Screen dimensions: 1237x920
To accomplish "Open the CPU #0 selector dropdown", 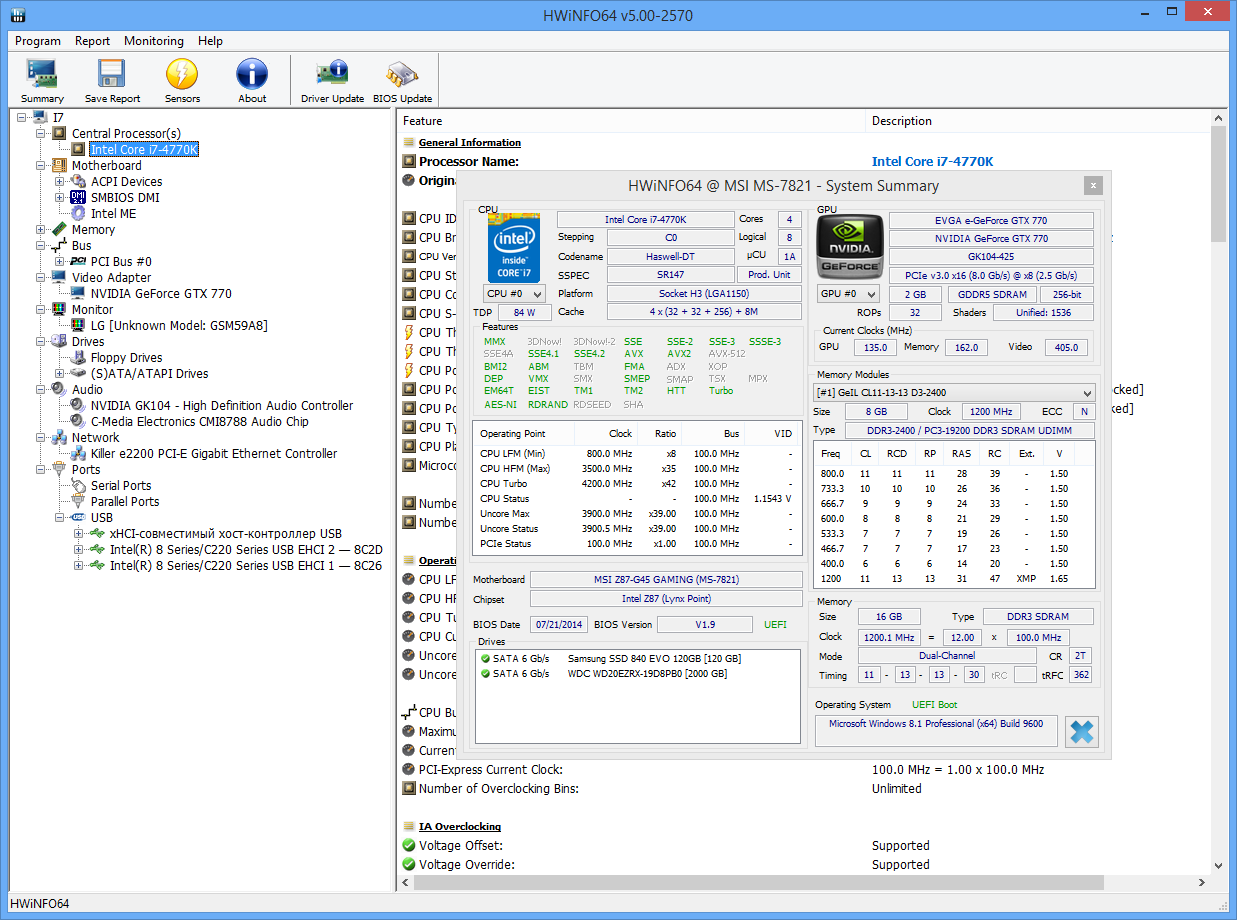I will coord(514,294).
